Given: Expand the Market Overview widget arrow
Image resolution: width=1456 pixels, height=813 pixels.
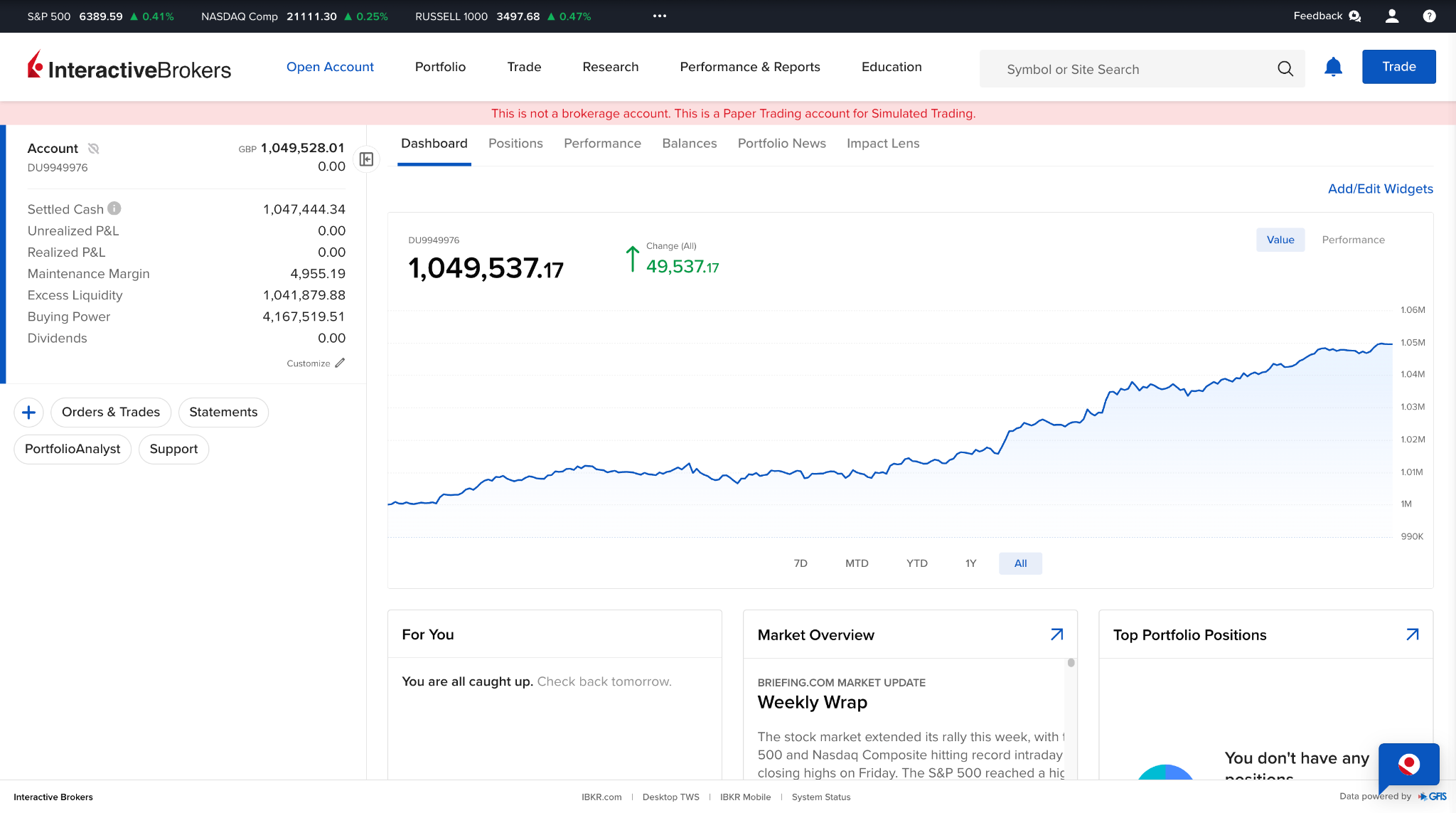Looking at the screenshot, I should [x=1057, y=634].
